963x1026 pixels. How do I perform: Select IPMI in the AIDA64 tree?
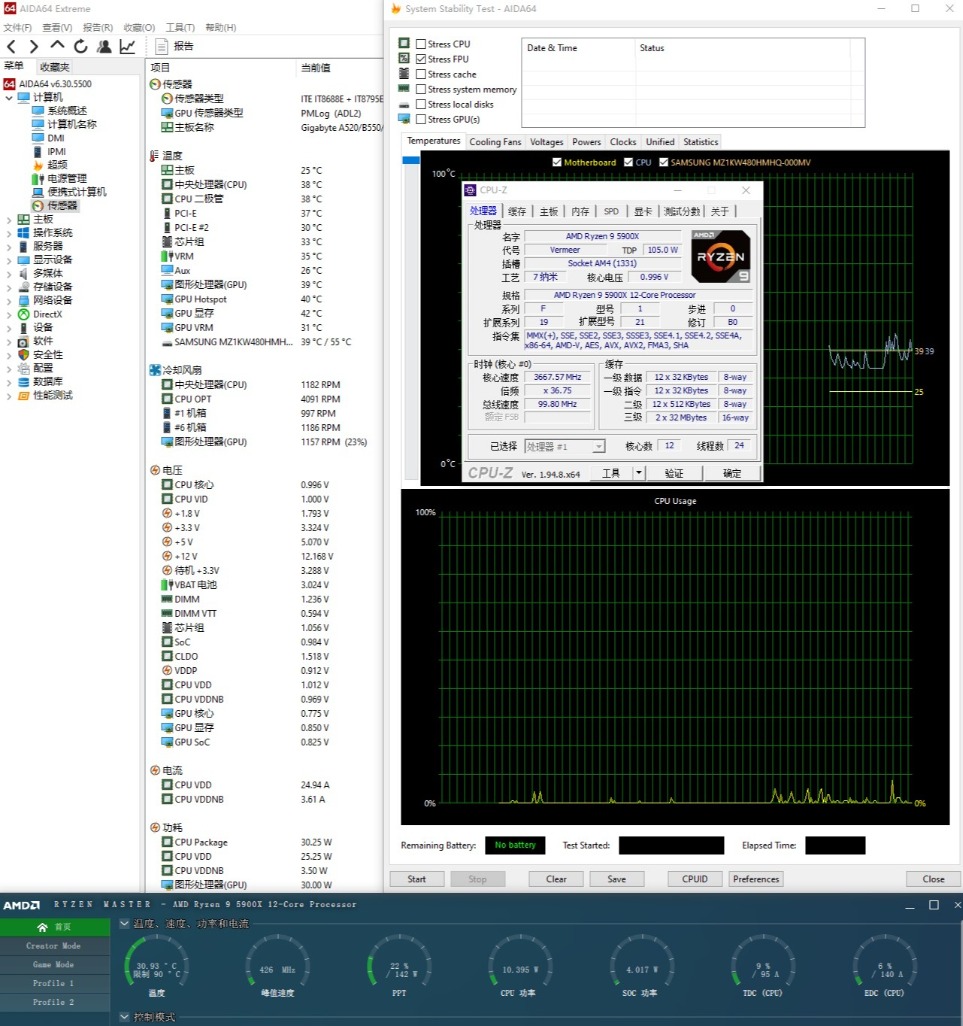point(57,151)
